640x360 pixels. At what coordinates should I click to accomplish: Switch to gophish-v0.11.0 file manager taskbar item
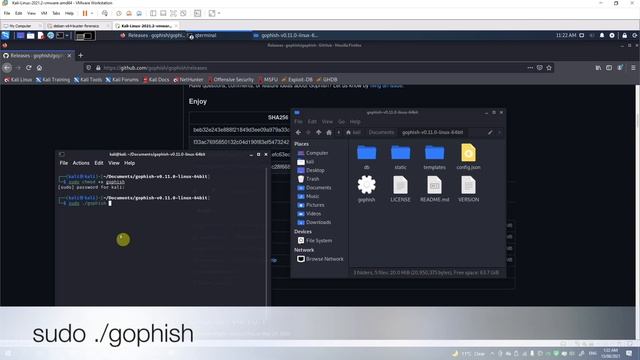[286, 36]
